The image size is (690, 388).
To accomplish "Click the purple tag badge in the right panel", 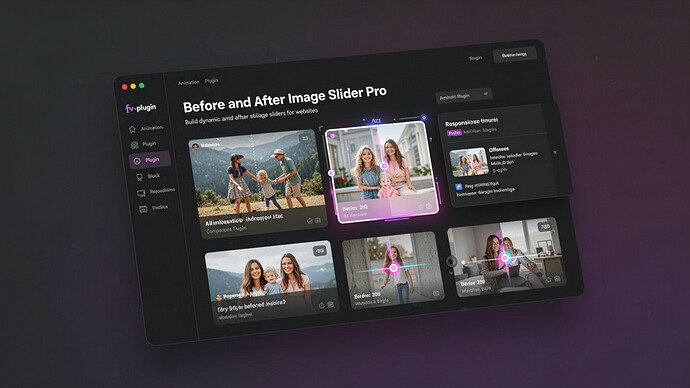I will 454,133.
